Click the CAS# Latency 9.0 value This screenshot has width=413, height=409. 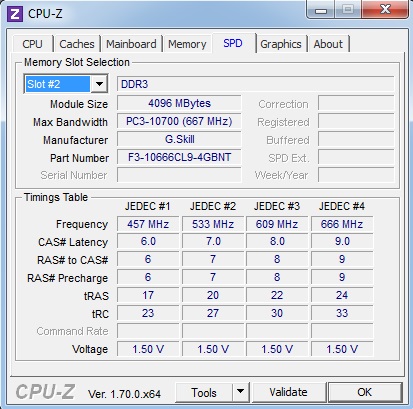(x=342, y=241)
